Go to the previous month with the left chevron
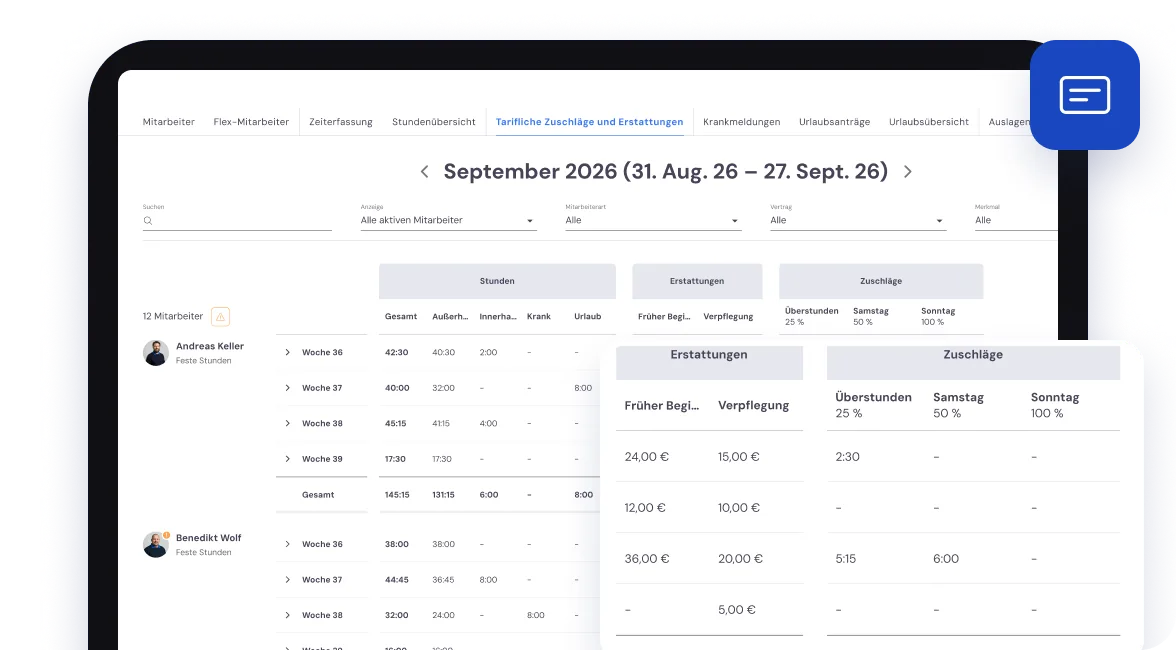This screenshot has height=650, width=1176. pos(424,172)
